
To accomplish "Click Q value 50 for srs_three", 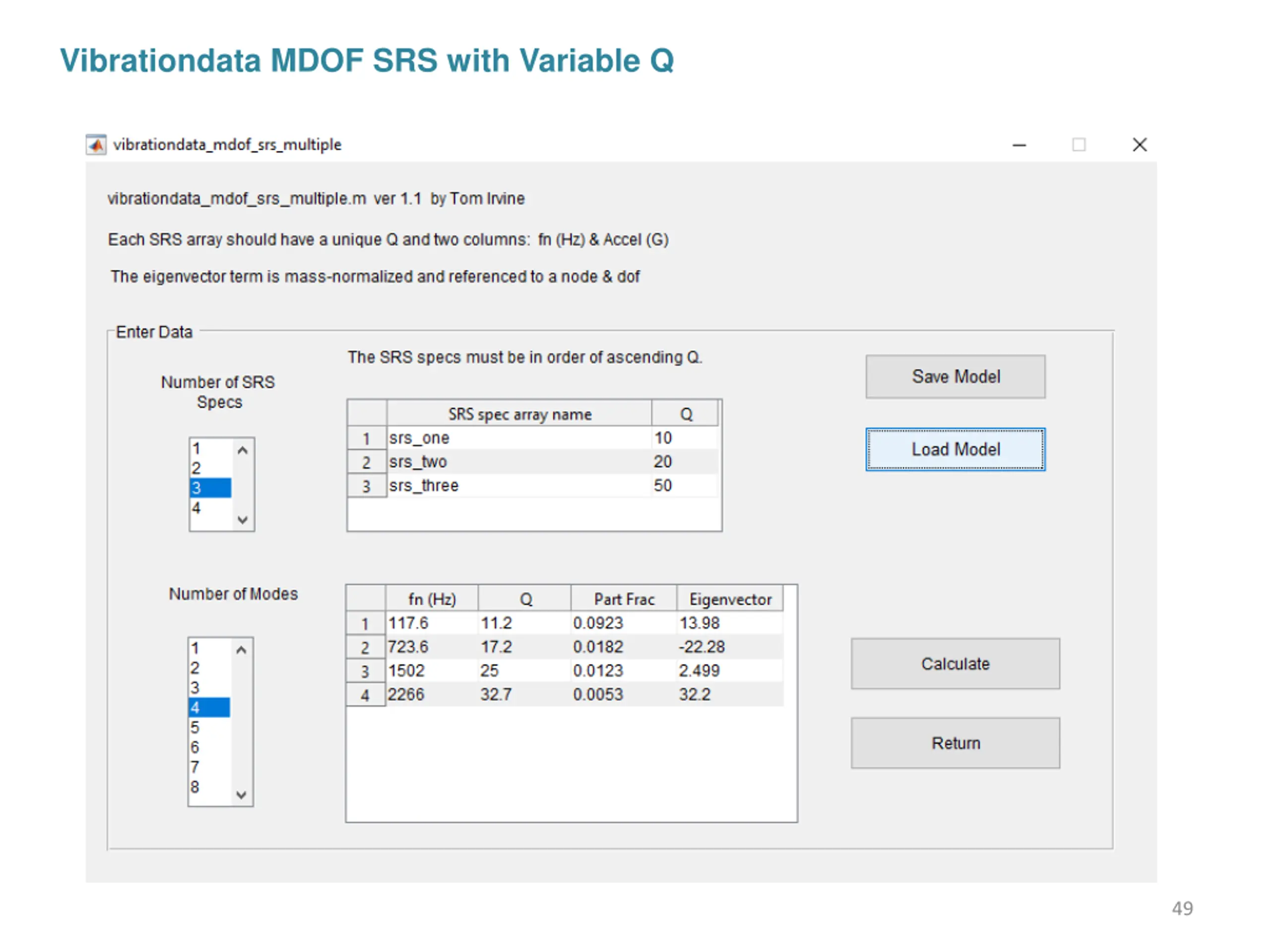I will tap(685, 485).
